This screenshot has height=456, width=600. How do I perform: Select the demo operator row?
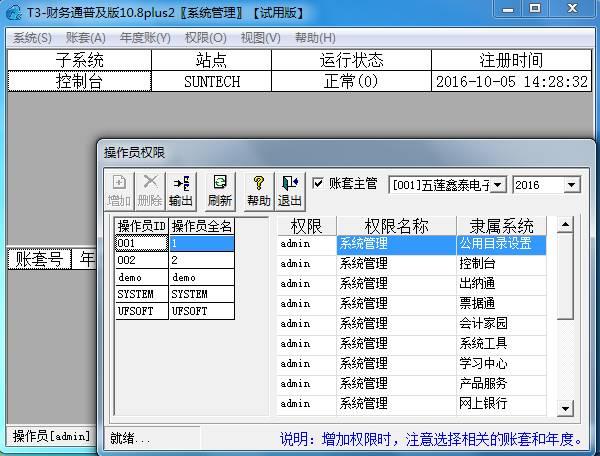[x=174, y=277]
